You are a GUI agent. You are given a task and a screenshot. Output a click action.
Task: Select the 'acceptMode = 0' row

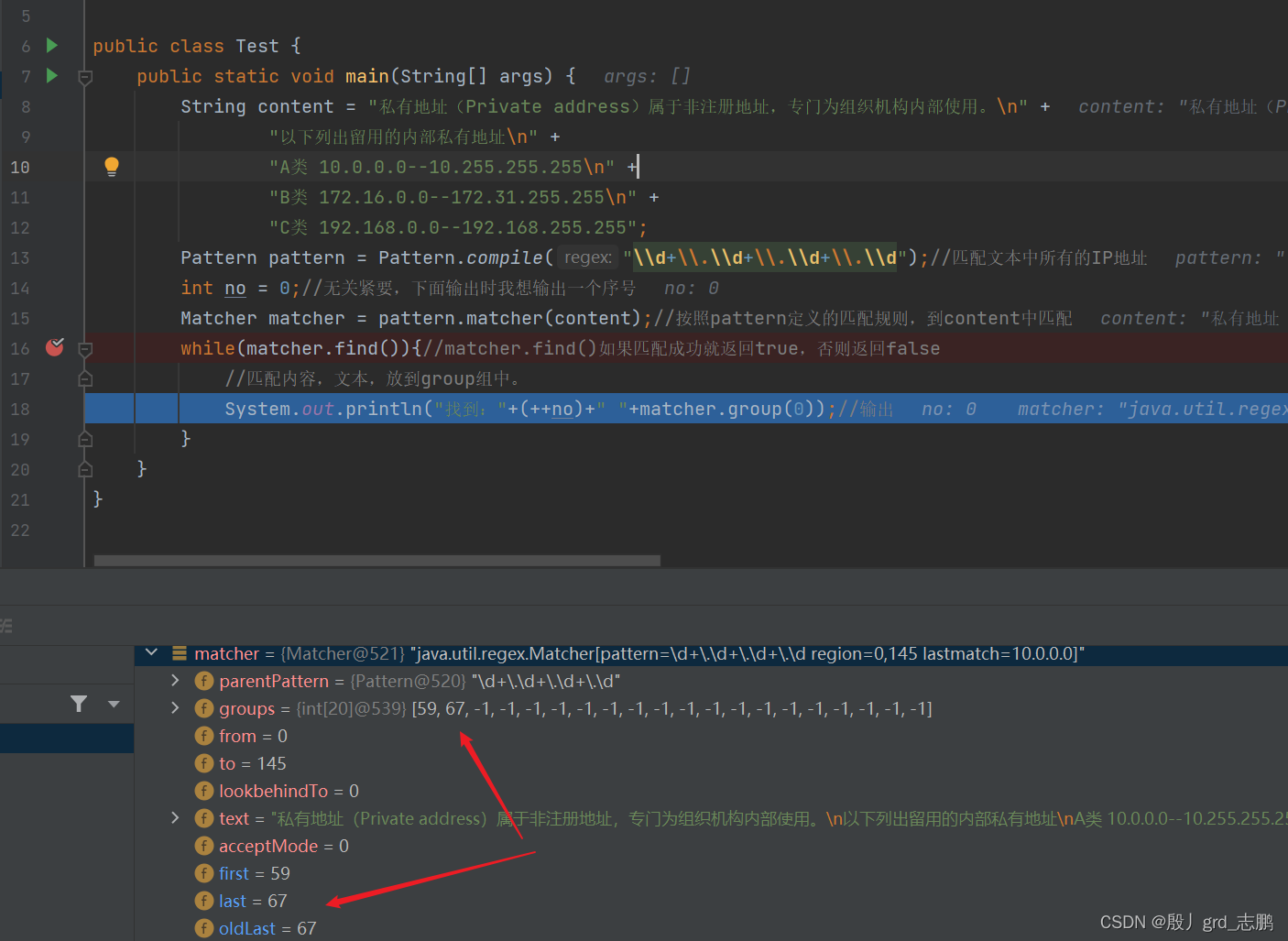click(x=711, y=846)
